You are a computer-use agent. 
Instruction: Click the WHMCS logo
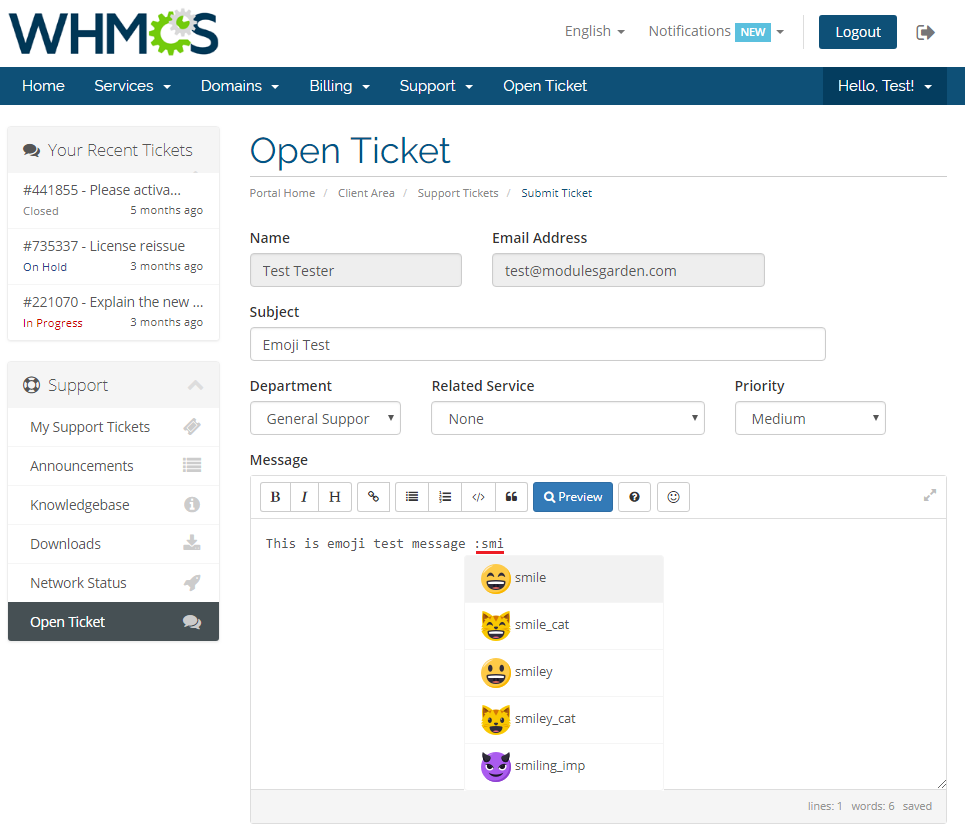(114, 33)
